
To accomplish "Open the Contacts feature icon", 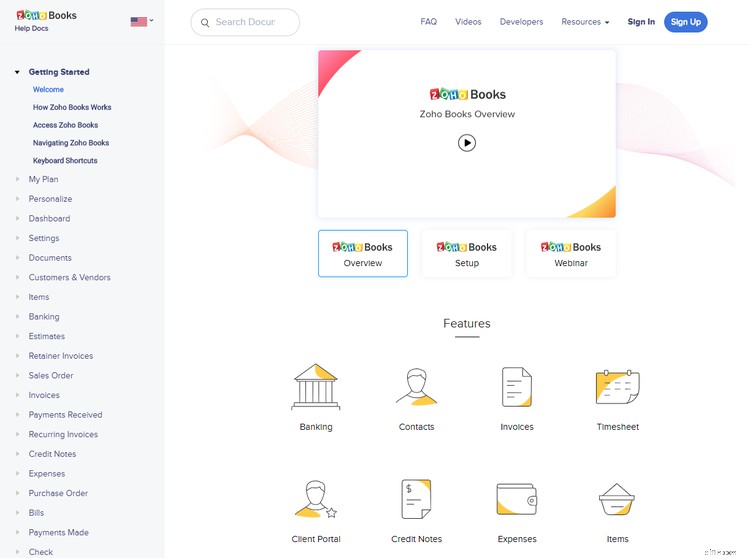I will point(416,387).
